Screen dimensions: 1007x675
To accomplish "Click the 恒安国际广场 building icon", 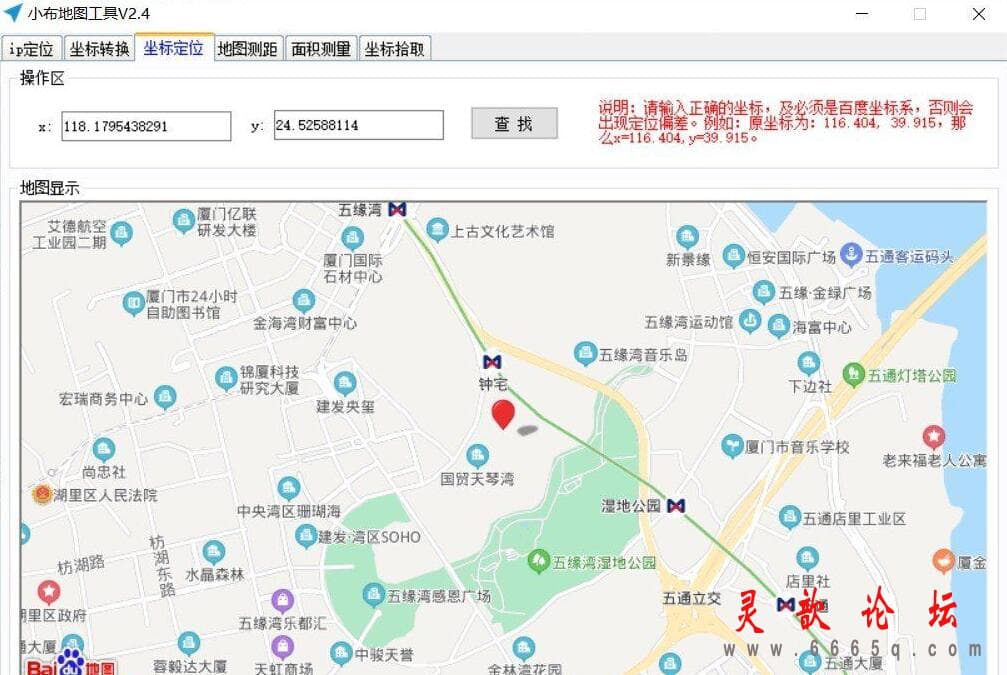I will coord(733,256).
